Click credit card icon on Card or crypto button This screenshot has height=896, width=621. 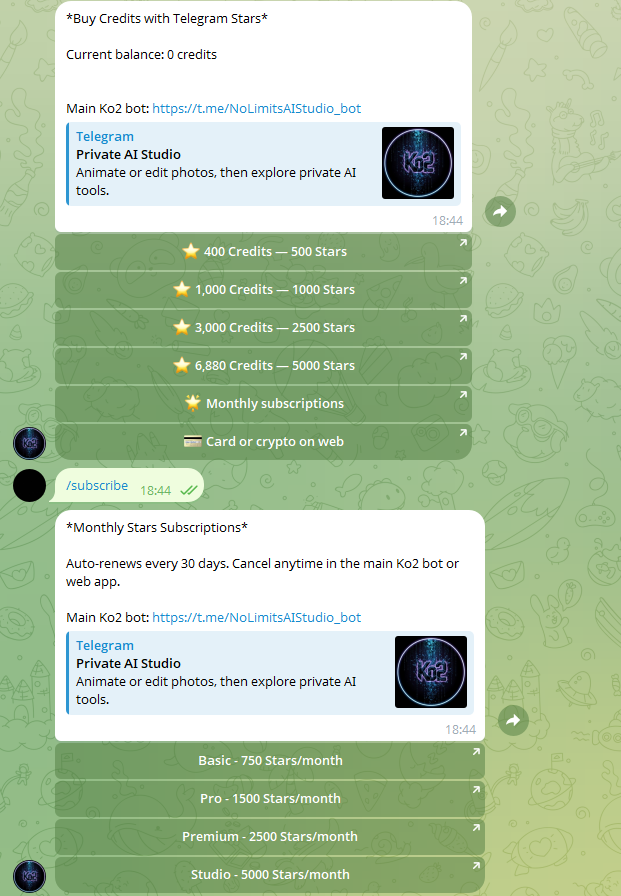[193, 441]
